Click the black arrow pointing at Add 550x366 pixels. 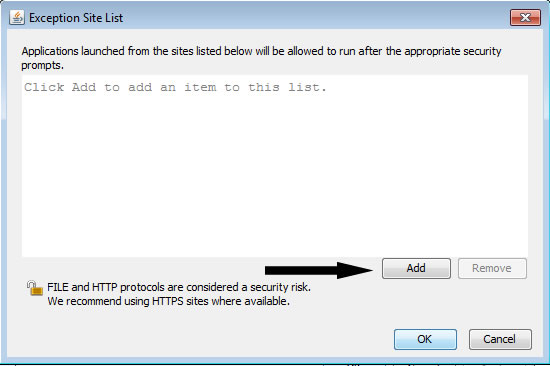[x=319, y=270]
